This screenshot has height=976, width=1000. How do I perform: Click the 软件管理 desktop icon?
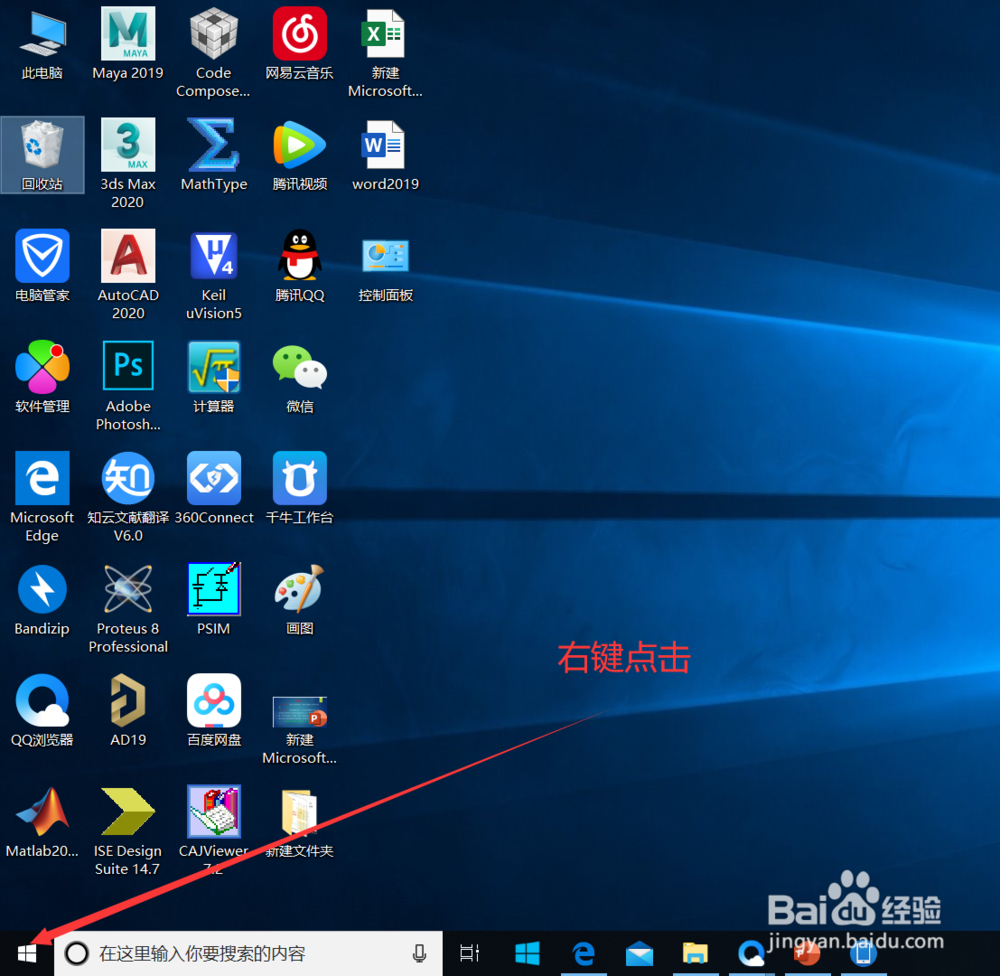click(42, 378)
